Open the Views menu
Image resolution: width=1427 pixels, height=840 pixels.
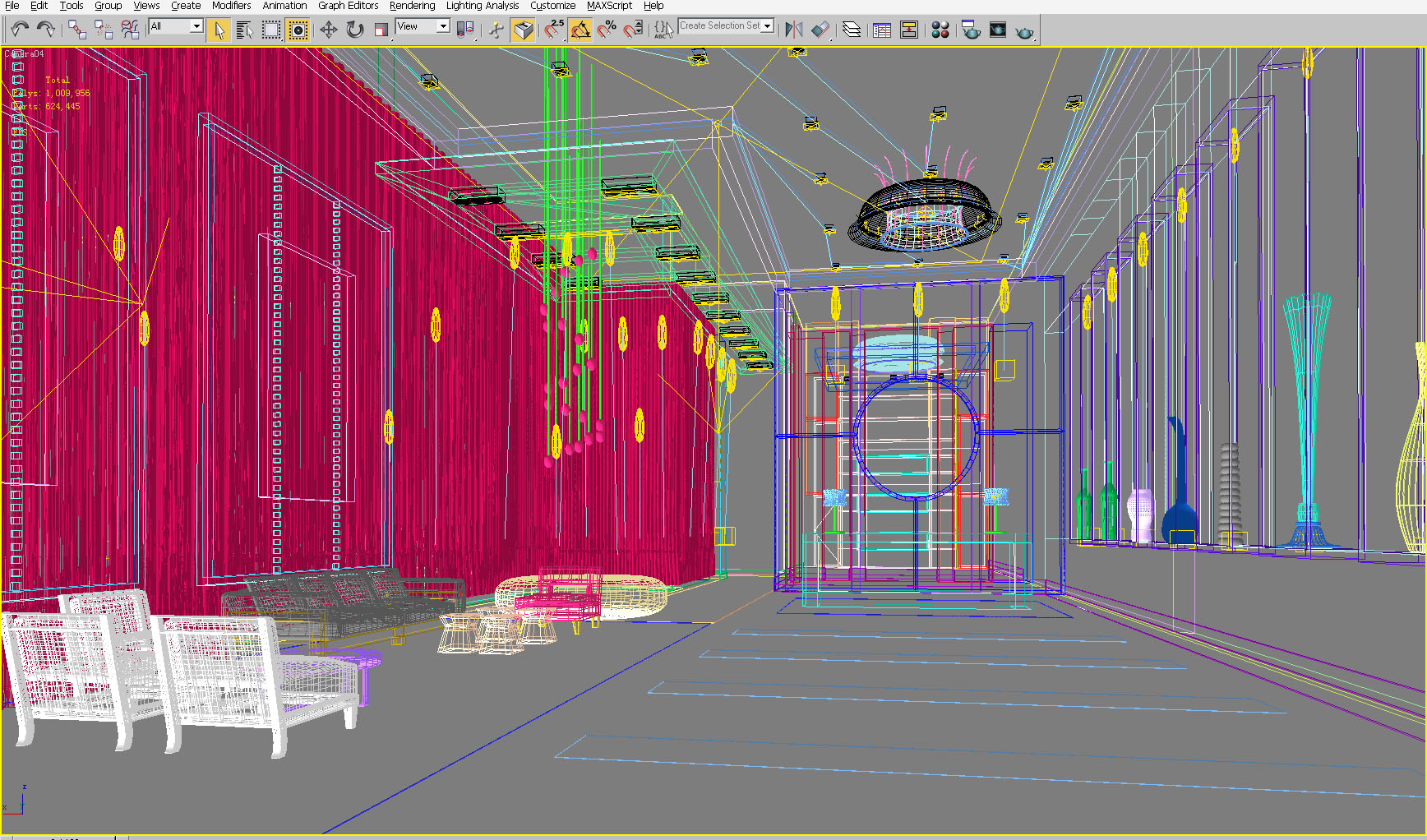click(x=146, y=6)
